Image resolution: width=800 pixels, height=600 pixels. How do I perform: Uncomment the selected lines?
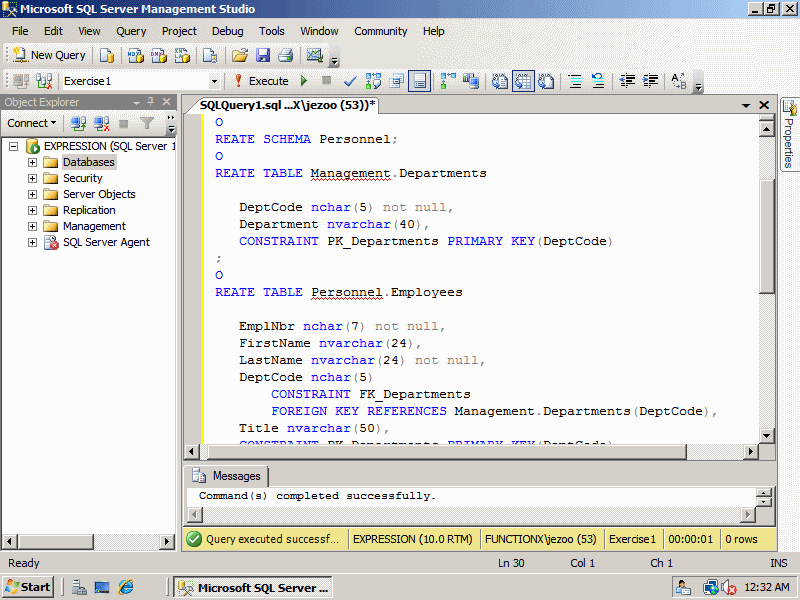point(598,81)
